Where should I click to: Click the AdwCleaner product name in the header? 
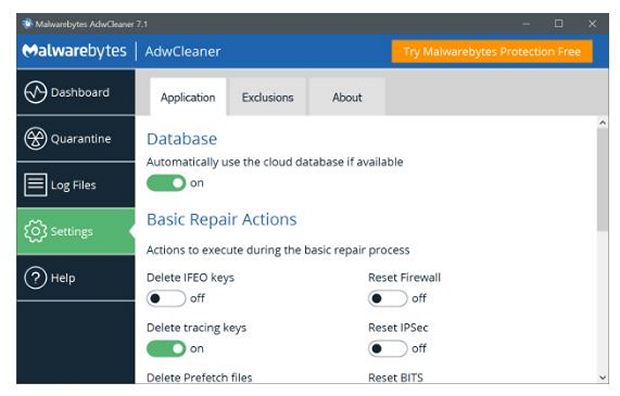(x=183, y=51)
